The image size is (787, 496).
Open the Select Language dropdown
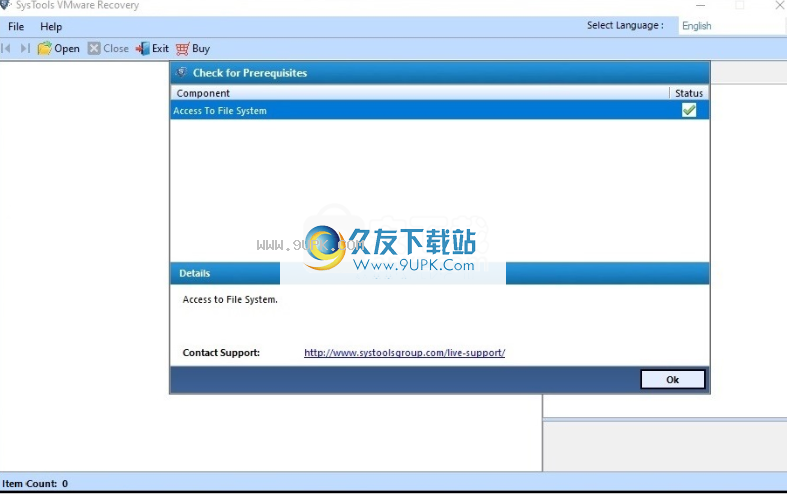point(732,26)
